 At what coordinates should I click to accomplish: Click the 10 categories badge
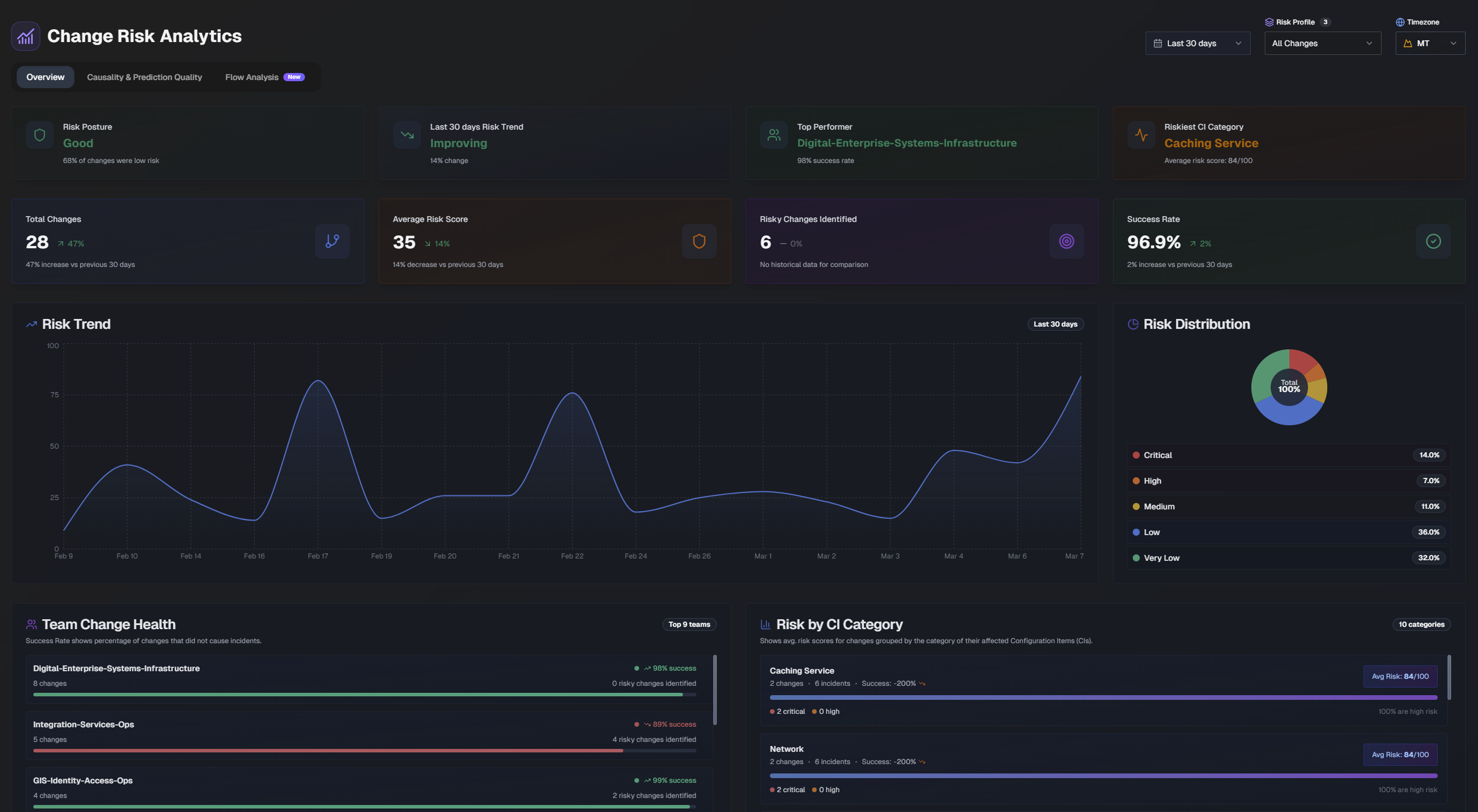(x=1421, y=624)
